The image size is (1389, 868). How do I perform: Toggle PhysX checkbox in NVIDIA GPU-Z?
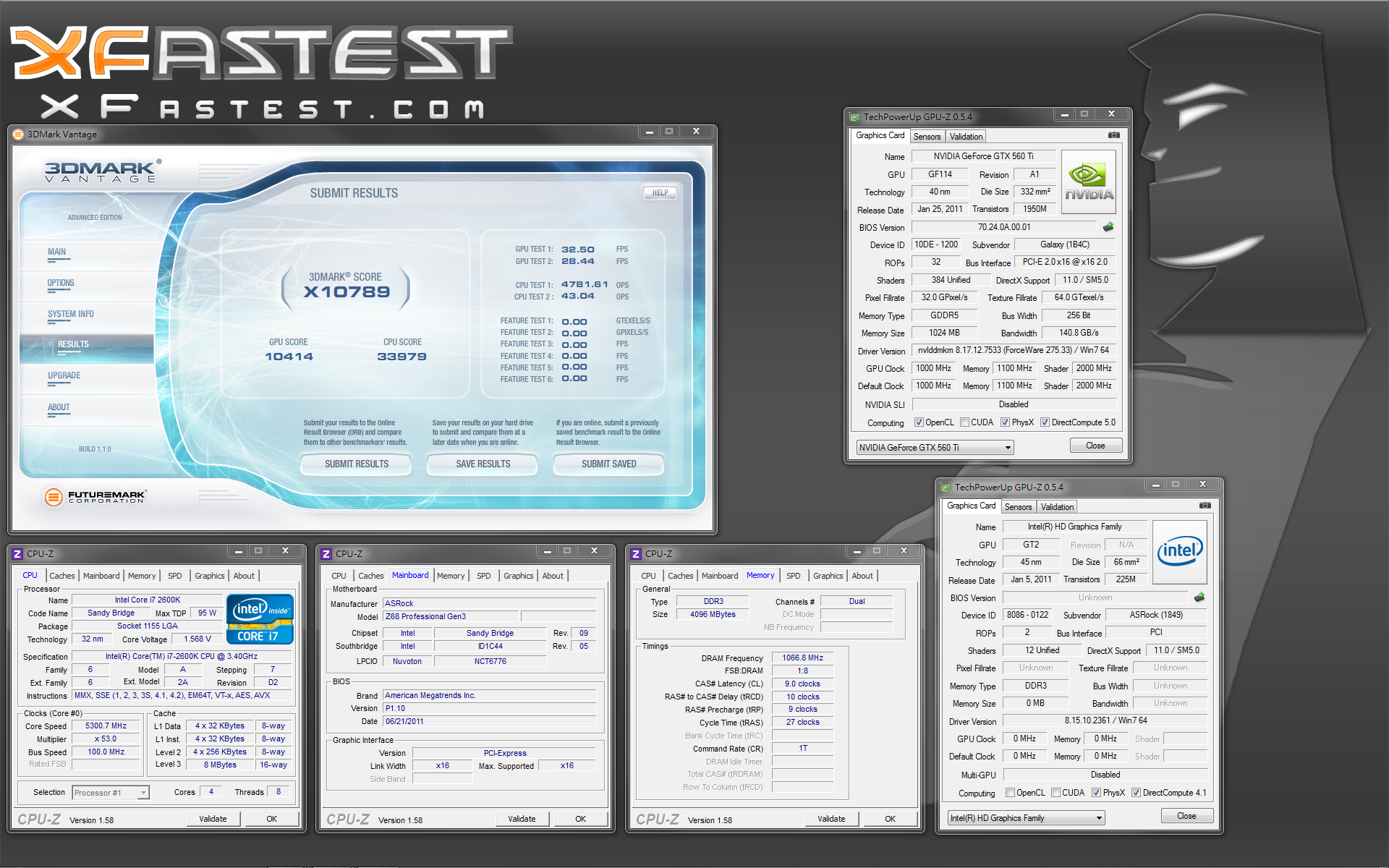coord(1005,422)
